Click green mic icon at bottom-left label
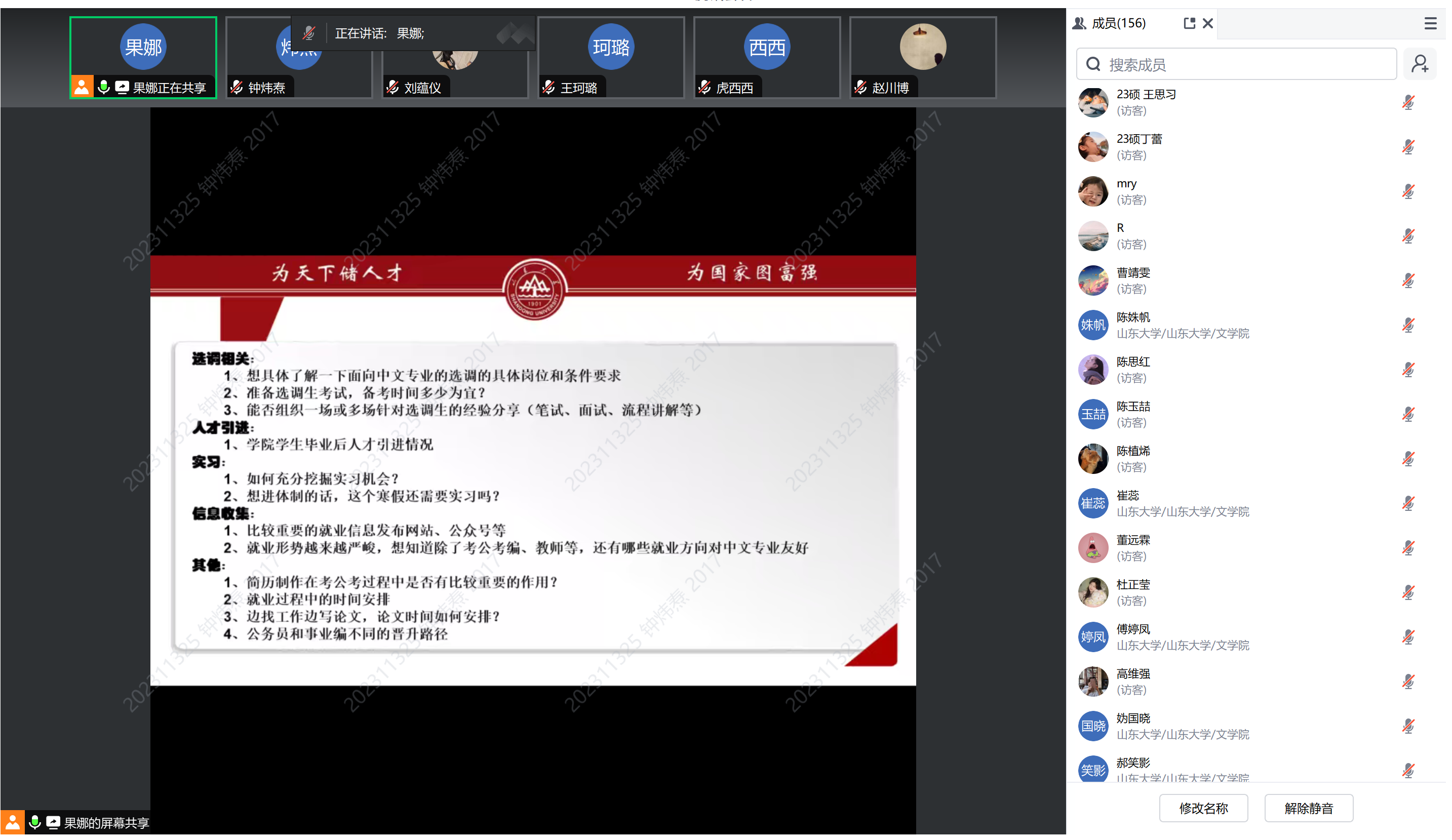The height and width of the screenshot is (840, 1452). click(x=34, y=822)
